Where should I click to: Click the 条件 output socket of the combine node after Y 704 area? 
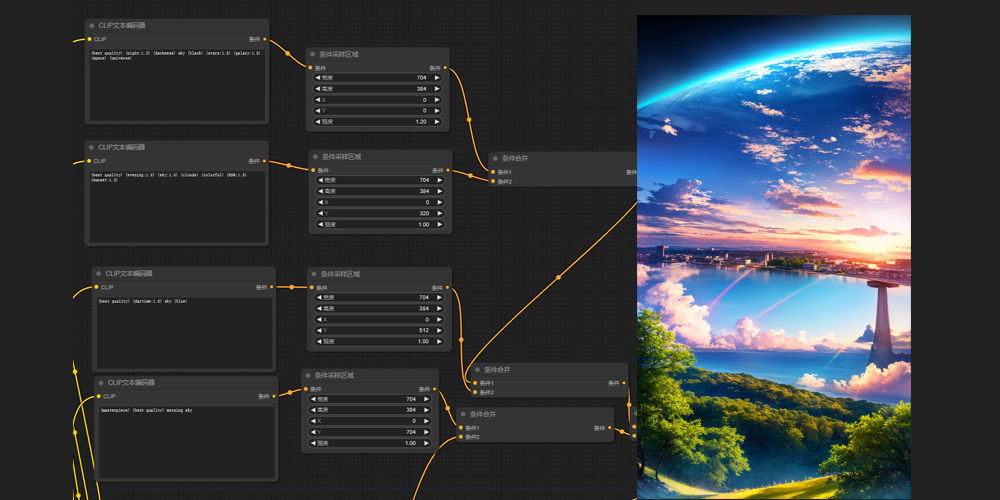tap(610, 428)
